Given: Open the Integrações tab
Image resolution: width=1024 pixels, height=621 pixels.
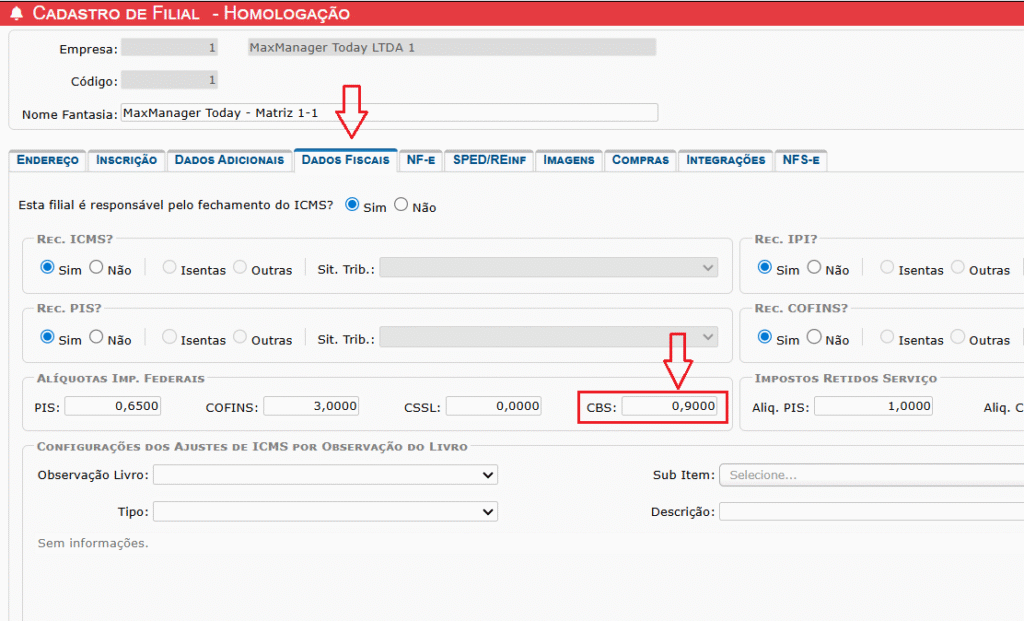Looking at the screenshot, I should coord(725,160).
